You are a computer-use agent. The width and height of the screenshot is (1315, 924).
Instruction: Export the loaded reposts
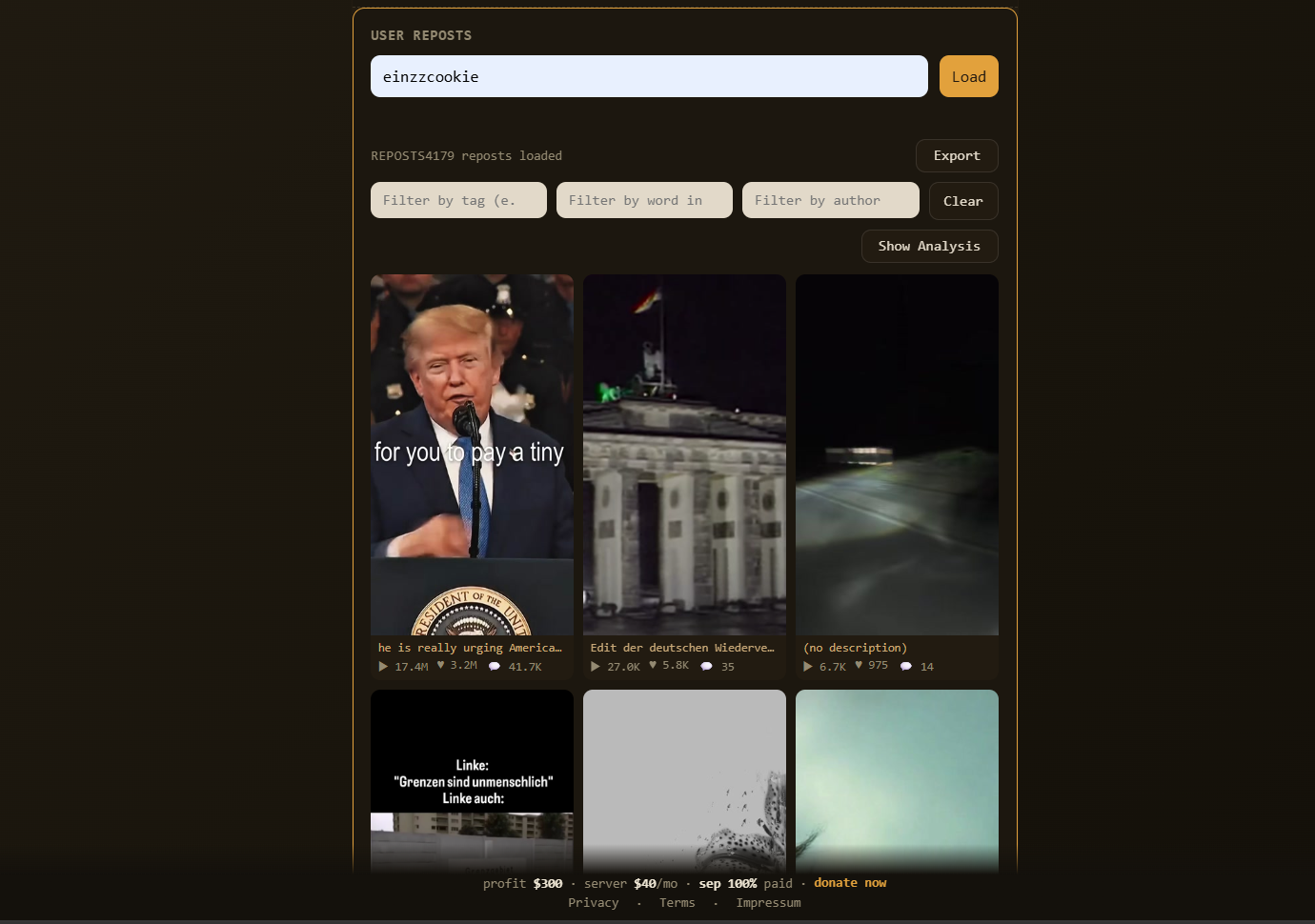tap(957, 155)
